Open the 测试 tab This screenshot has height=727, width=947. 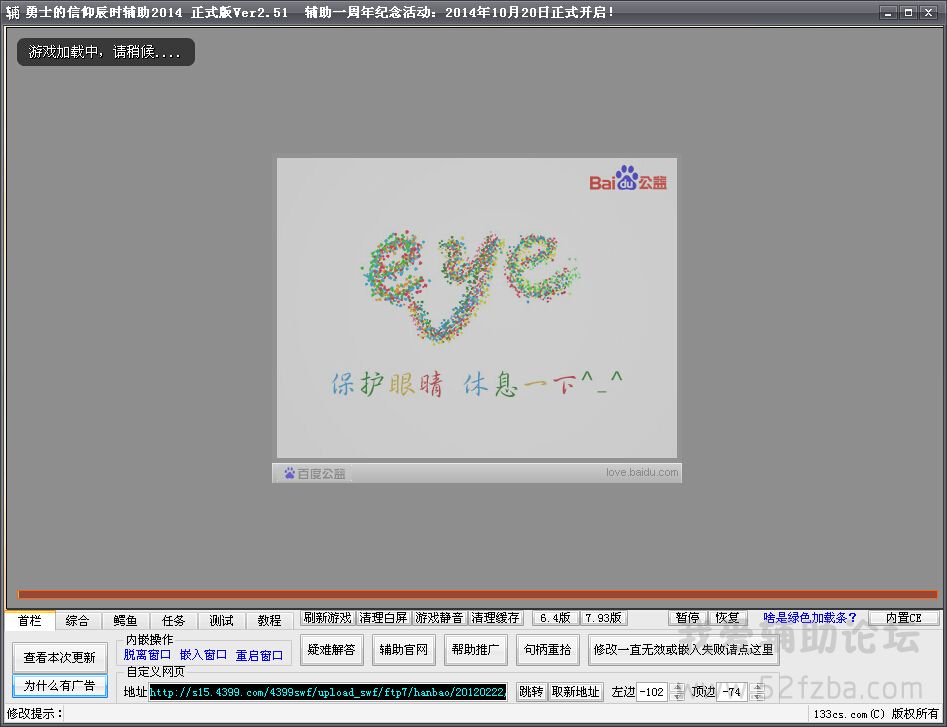[x=221, y=621]
